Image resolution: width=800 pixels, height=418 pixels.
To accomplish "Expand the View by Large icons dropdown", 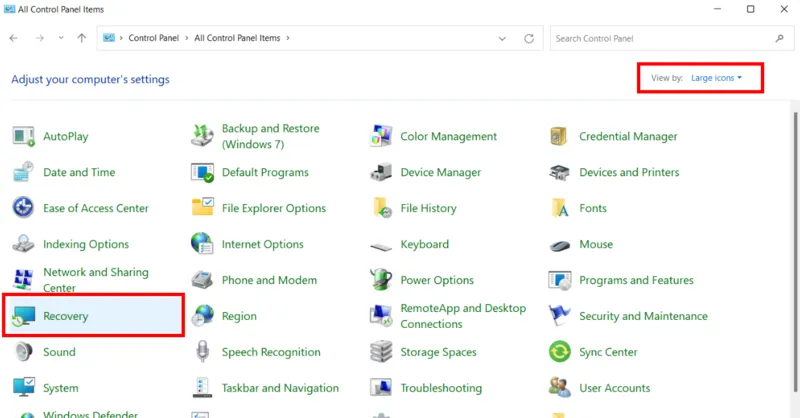I will [x=716, y=78].
